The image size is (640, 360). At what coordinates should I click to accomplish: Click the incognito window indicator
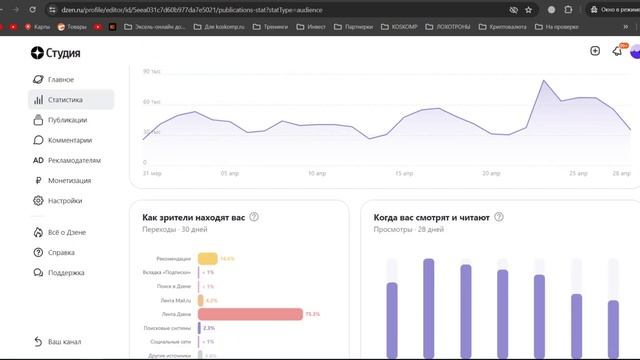[x=613, y=9]
